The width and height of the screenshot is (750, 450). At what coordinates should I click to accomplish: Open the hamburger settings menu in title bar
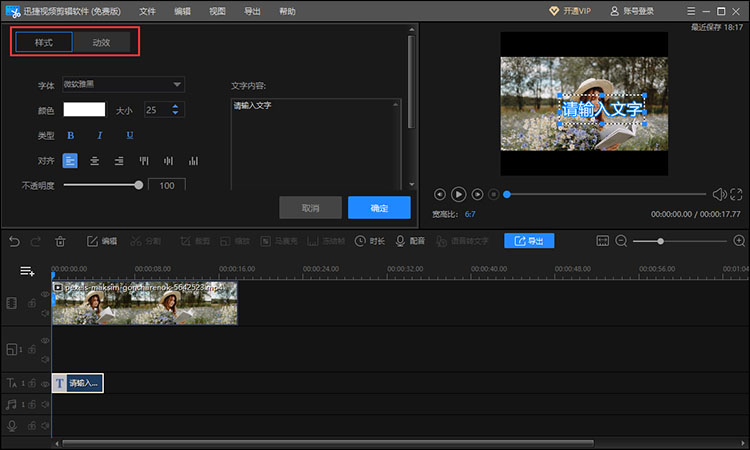pos(691,11)
